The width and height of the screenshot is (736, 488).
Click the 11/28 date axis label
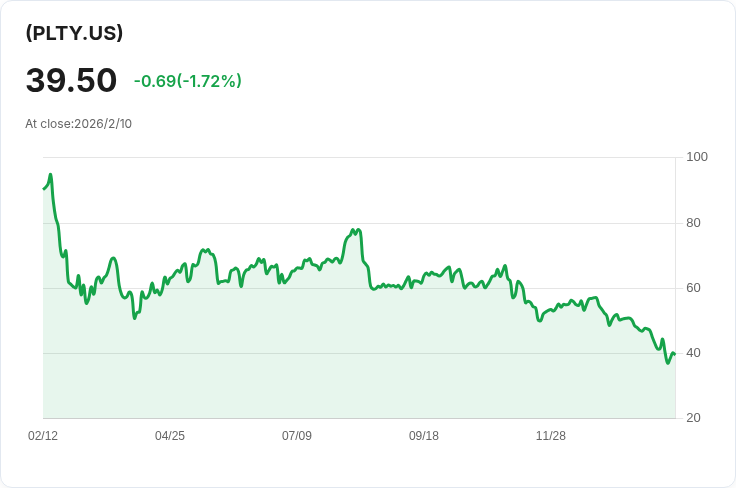coord(551,436)
